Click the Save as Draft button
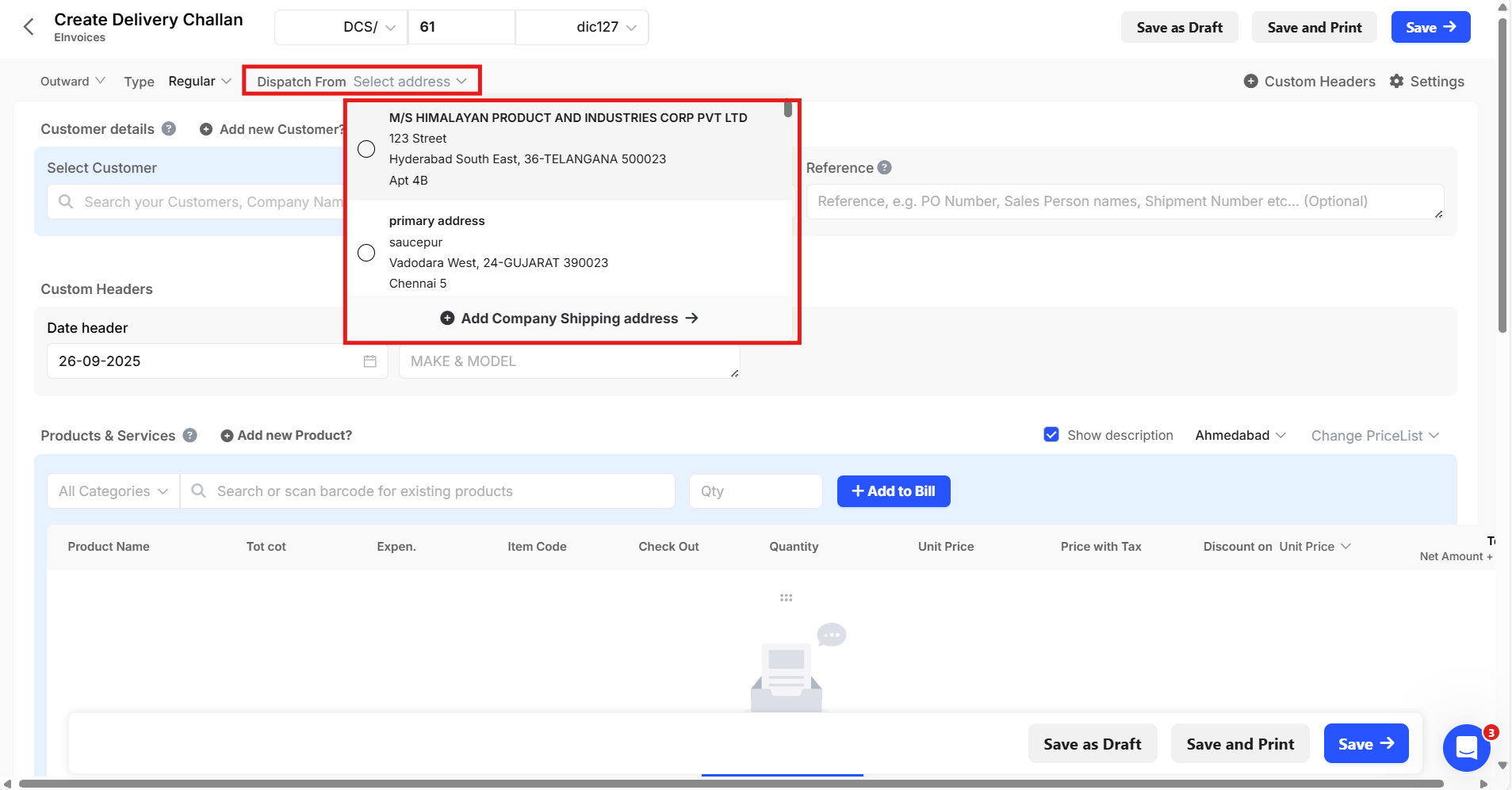This screenshot has width=1512, height=790. (1178, 26)
